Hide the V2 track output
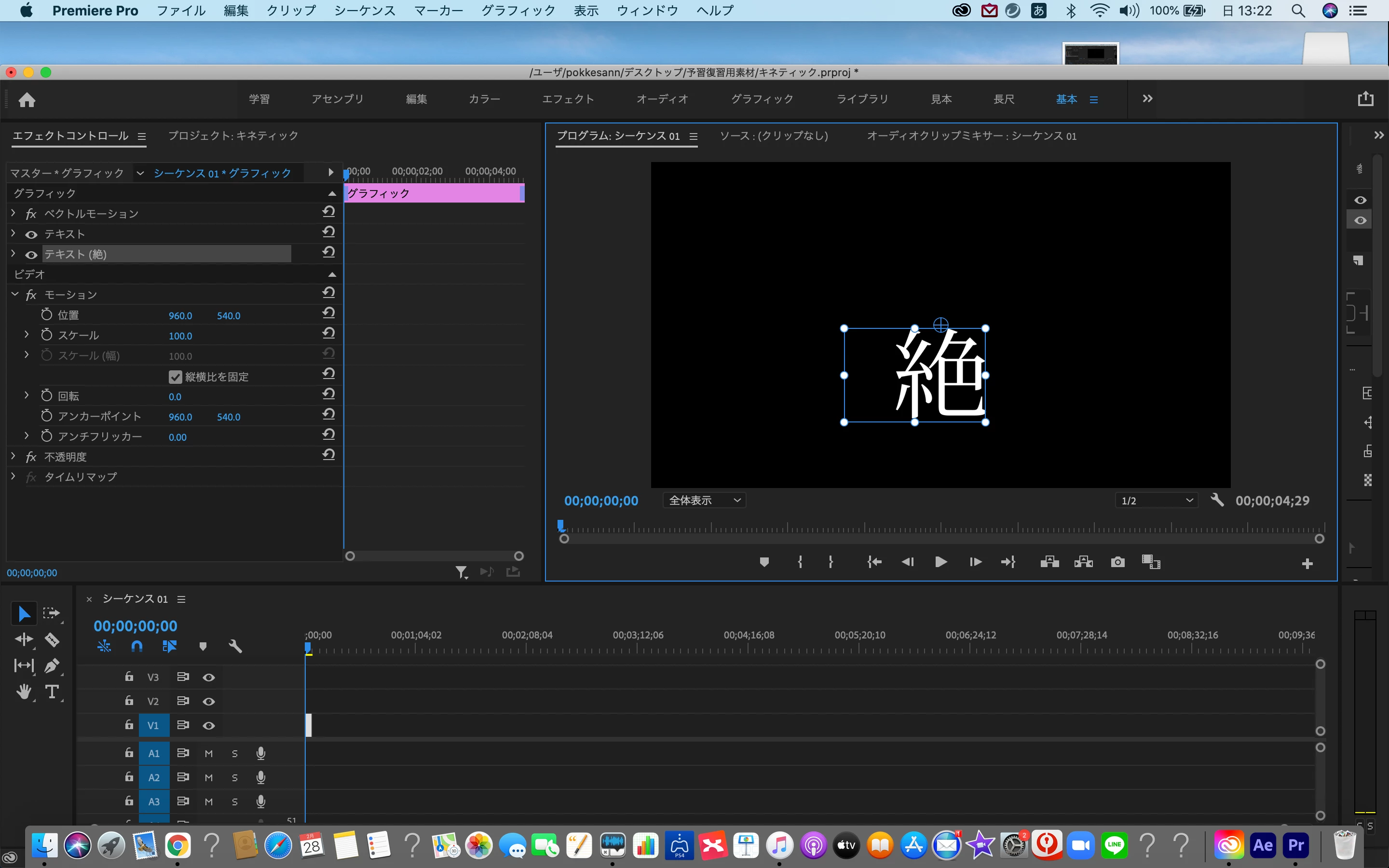Viewport: 1389px width, 868px height. 209,702
